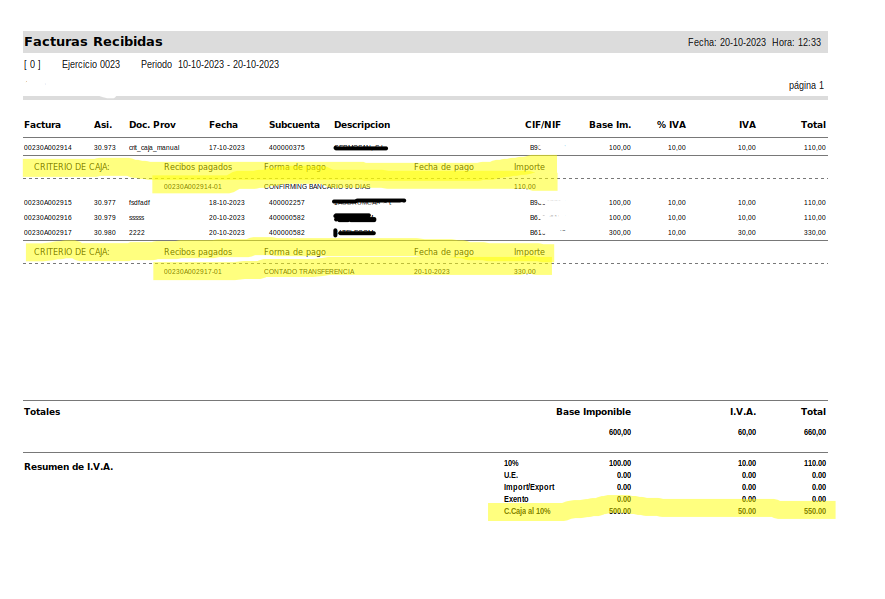
Task: Click the 'página 1' page indicator
Action: pyautogui.click(x=806, y=85)
